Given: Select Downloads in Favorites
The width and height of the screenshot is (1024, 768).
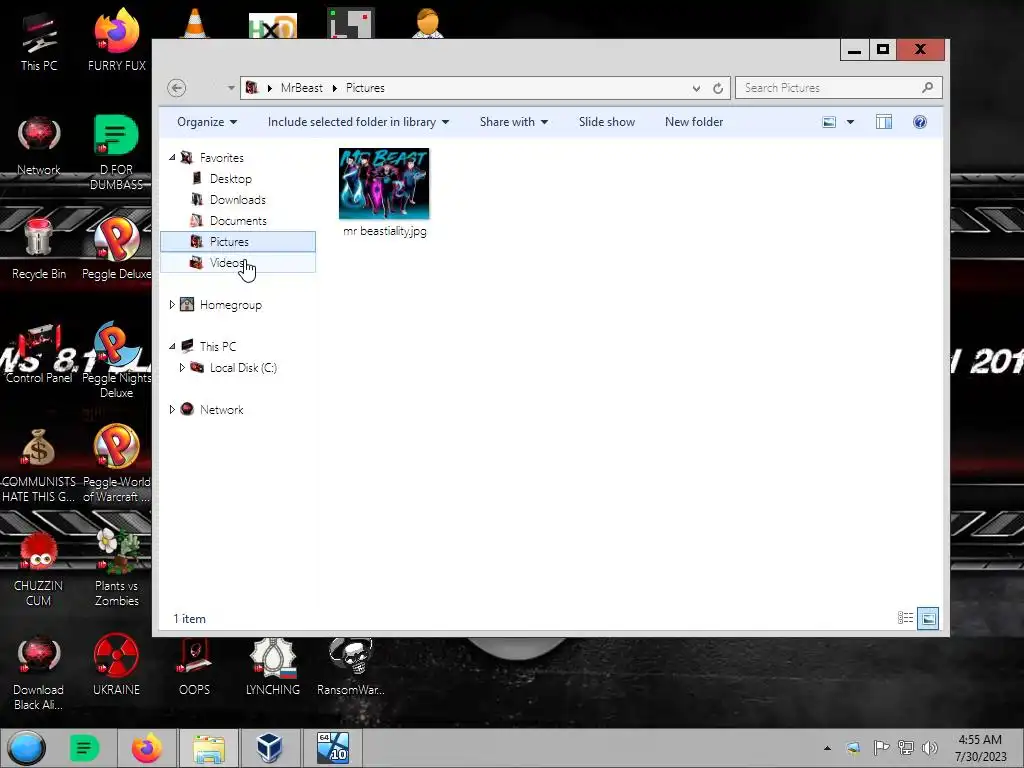Looking at the screenshot, I should [238, 200].
